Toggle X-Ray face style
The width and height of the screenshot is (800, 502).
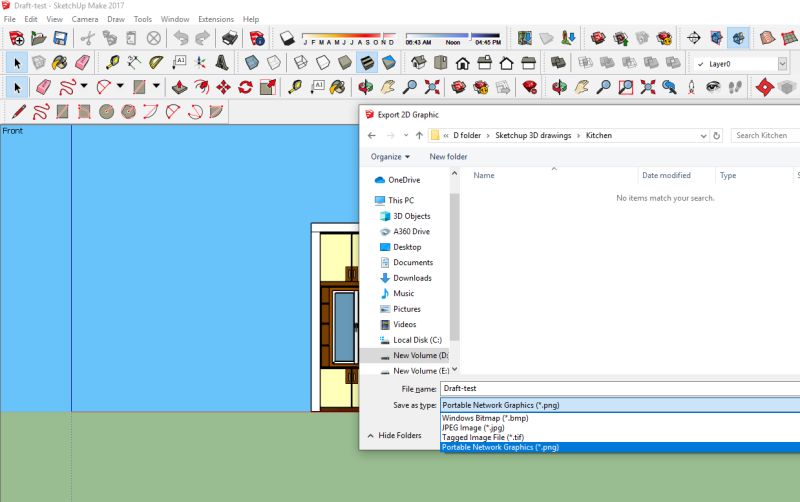tap(252, 63)
